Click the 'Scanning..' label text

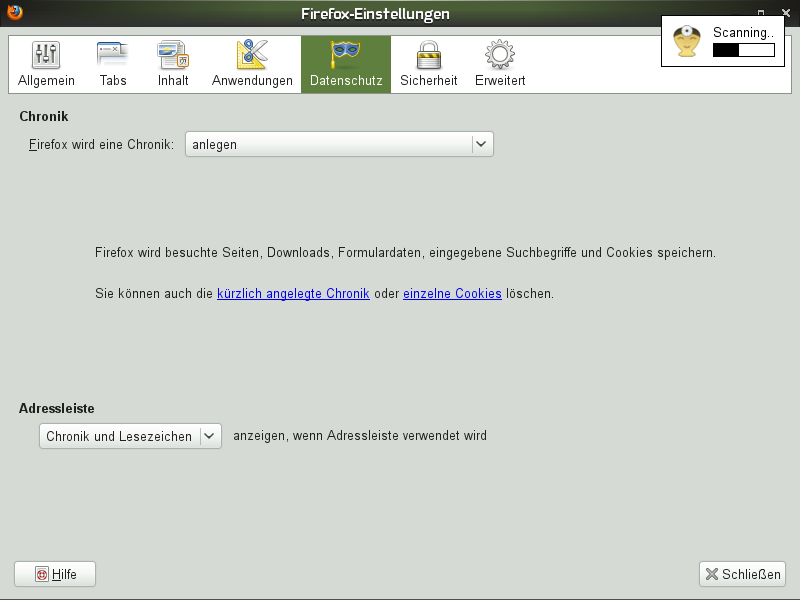[743, 33]
